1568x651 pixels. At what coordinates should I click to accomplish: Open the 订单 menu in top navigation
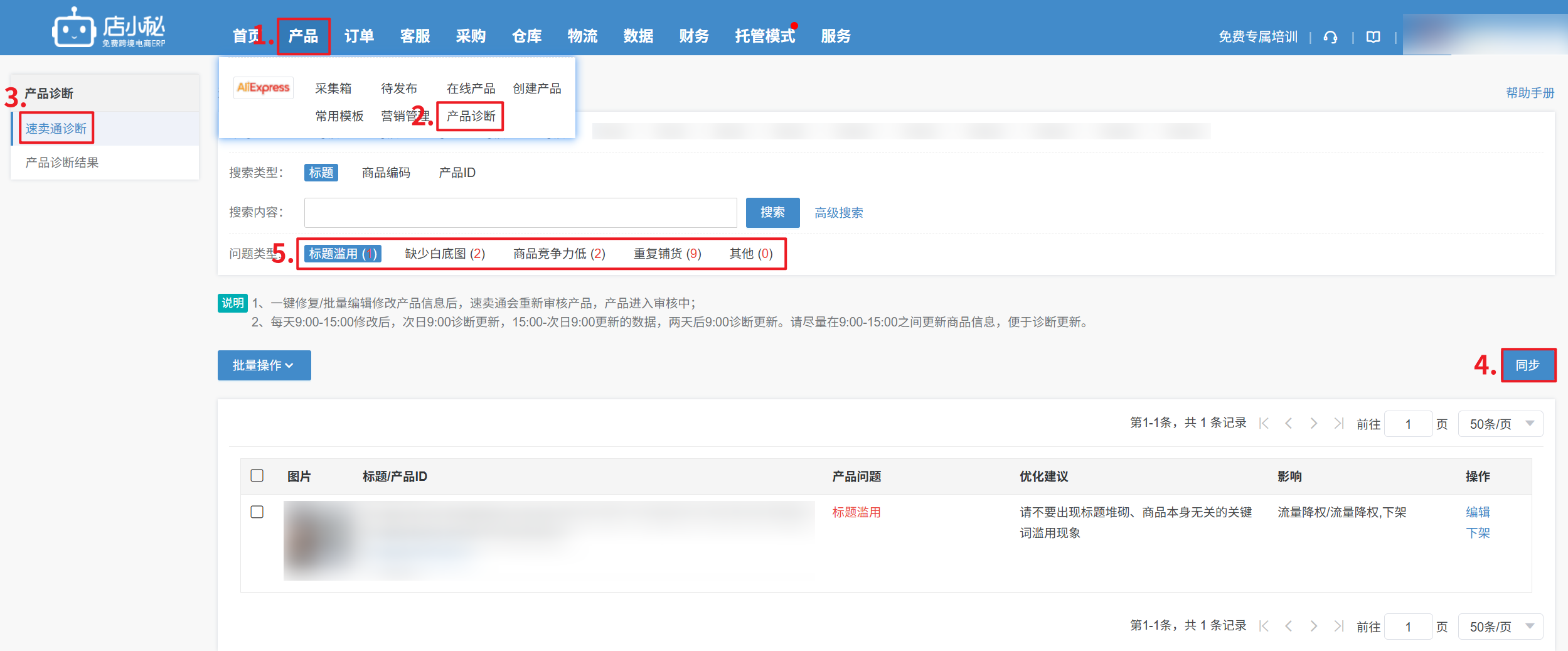(359, 36)
